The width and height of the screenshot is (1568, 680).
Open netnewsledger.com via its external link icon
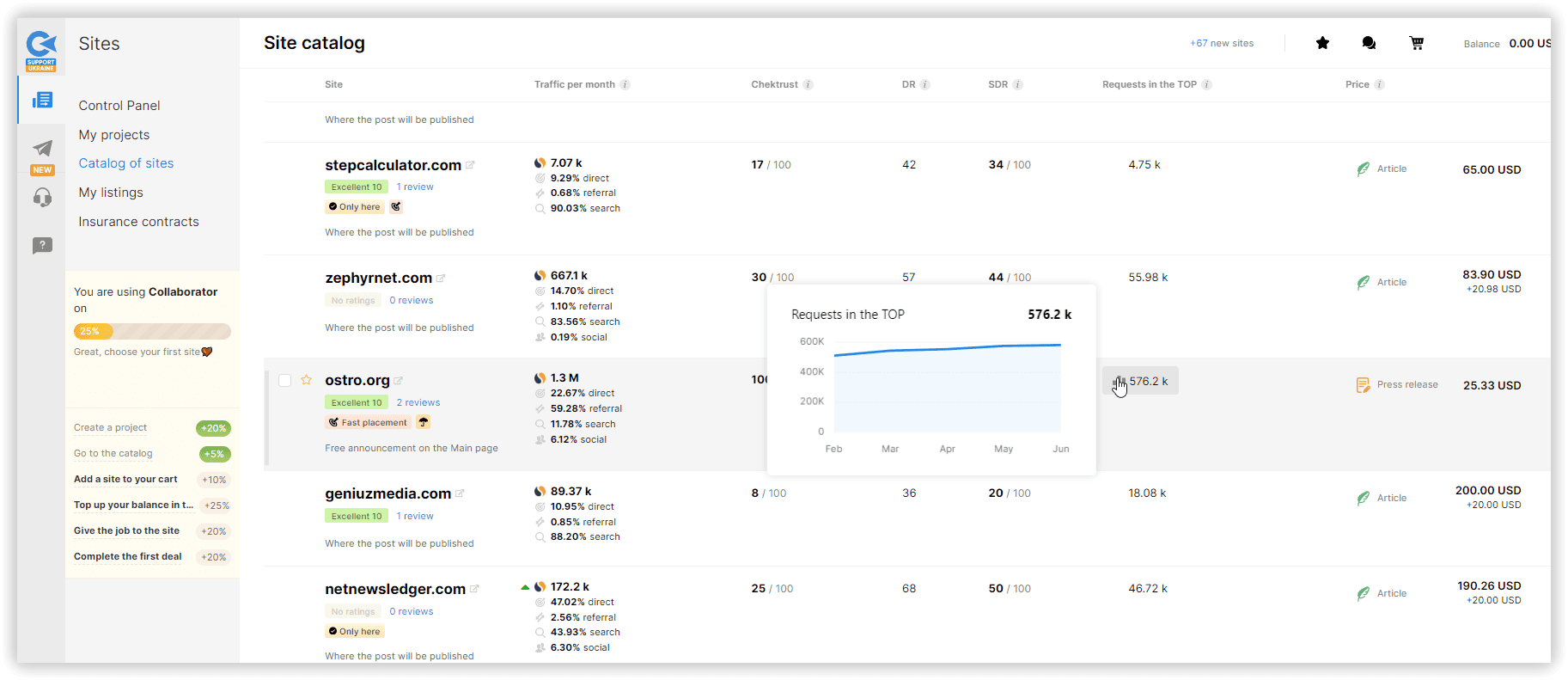point(474,589)
